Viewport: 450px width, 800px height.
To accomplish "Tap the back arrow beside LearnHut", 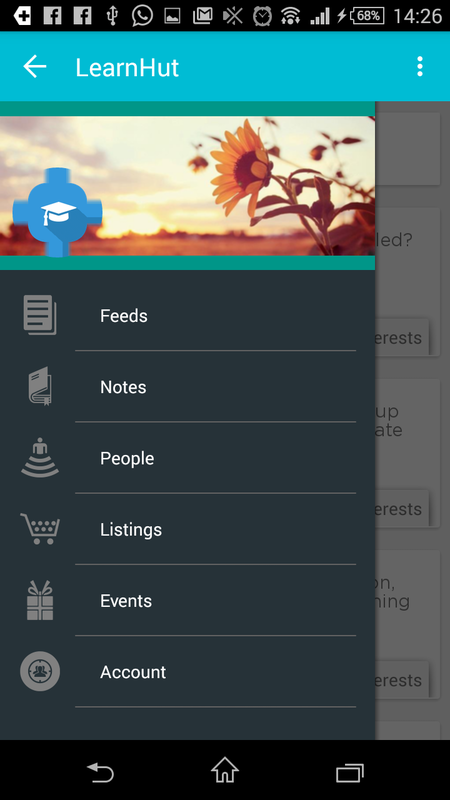I will (35, 67).
